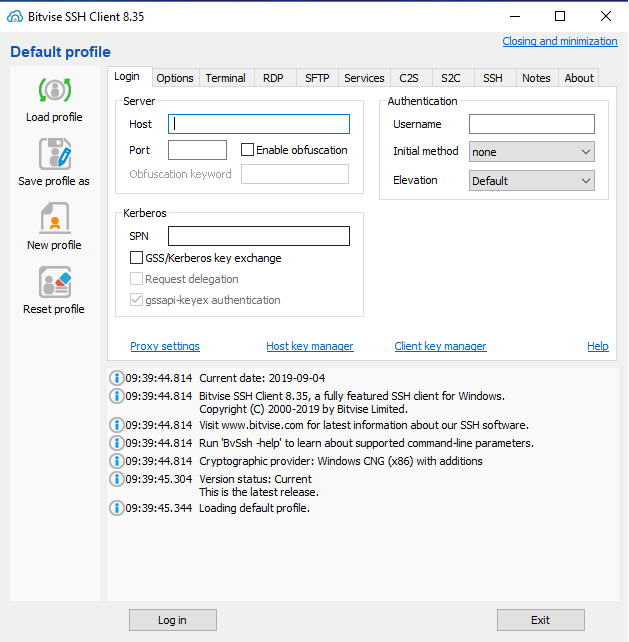Click info icon beside 'Version status: Current' entry
This screenshot has height=642, width=629.
[x=117, y=479]
